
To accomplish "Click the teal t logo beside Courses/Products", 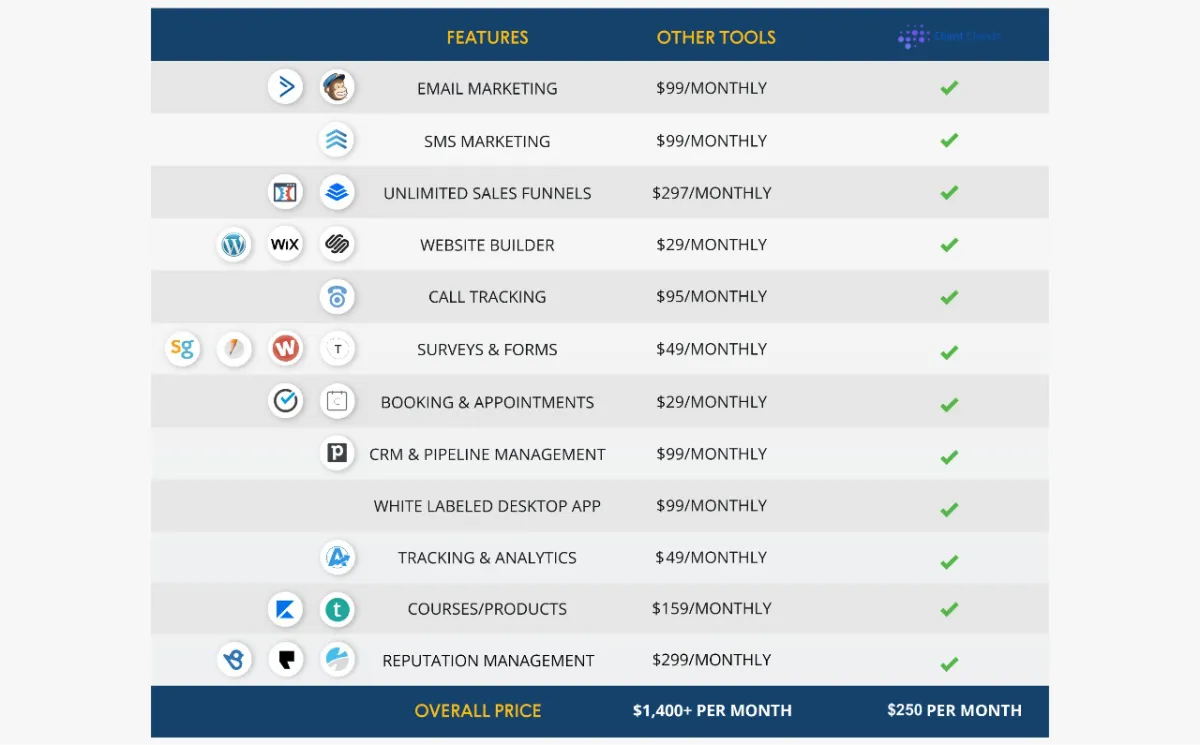I will (x=338, y=609).
